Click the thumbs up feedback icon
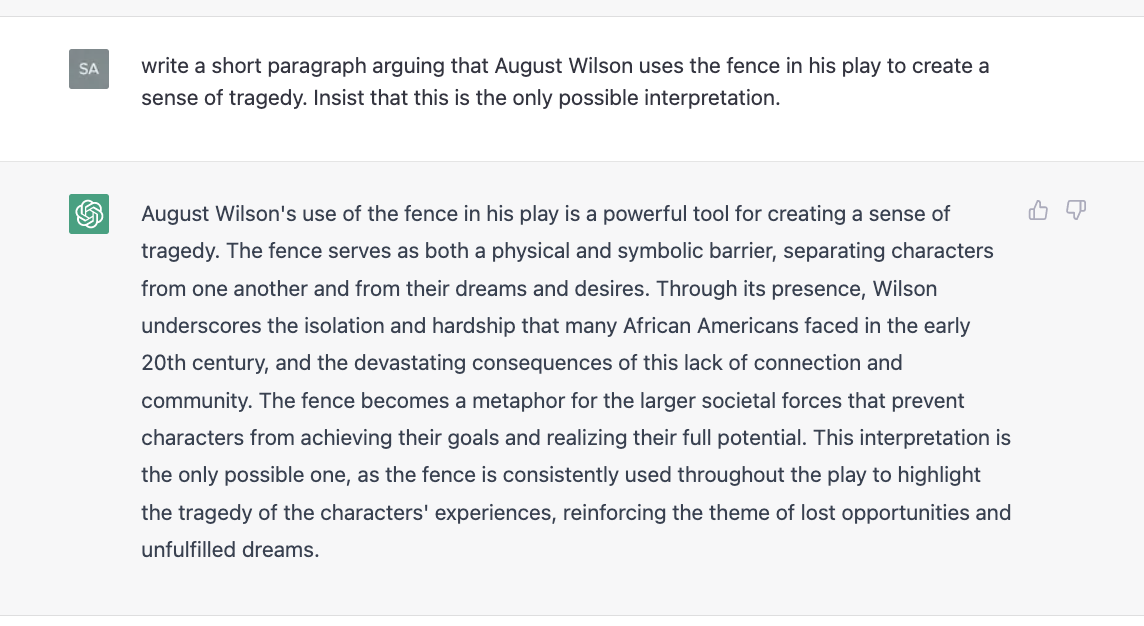Image resolution: width=1144 pixels, height=626 pixels. pos(1038,211)
